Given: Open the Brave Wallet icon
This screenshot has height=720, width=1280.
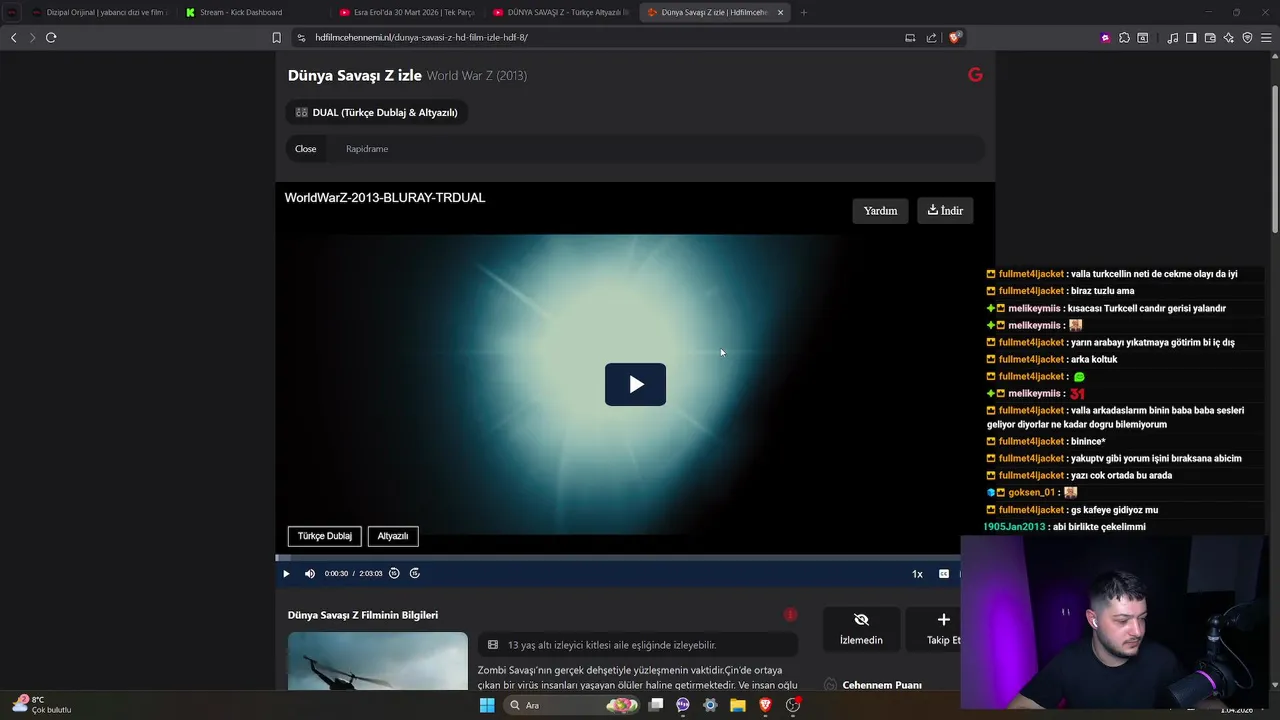Looking at the screenshot, I should tap(1210, 38).
